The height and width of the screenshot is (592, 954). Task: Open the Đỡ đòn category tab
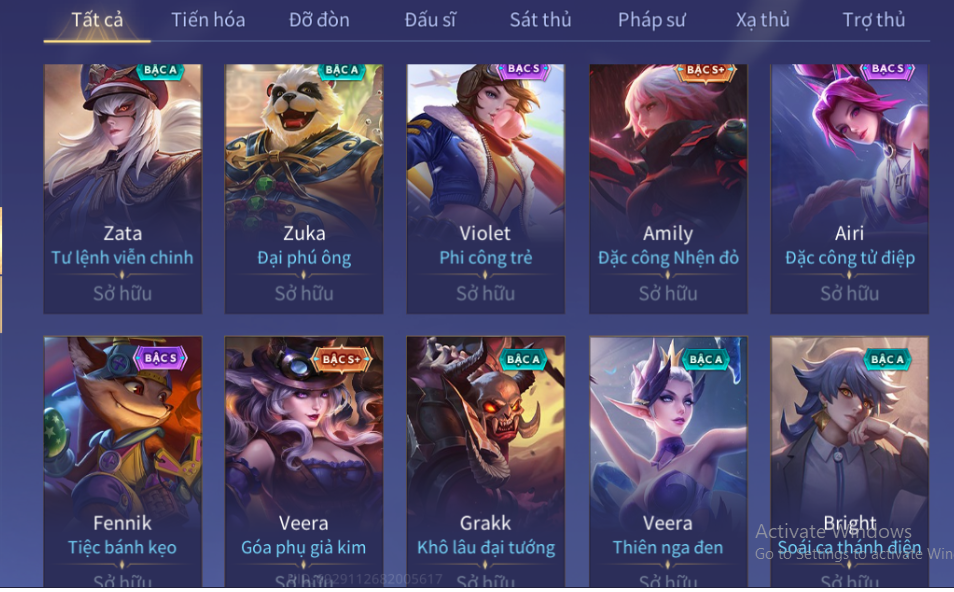click(x=319, y=20)
